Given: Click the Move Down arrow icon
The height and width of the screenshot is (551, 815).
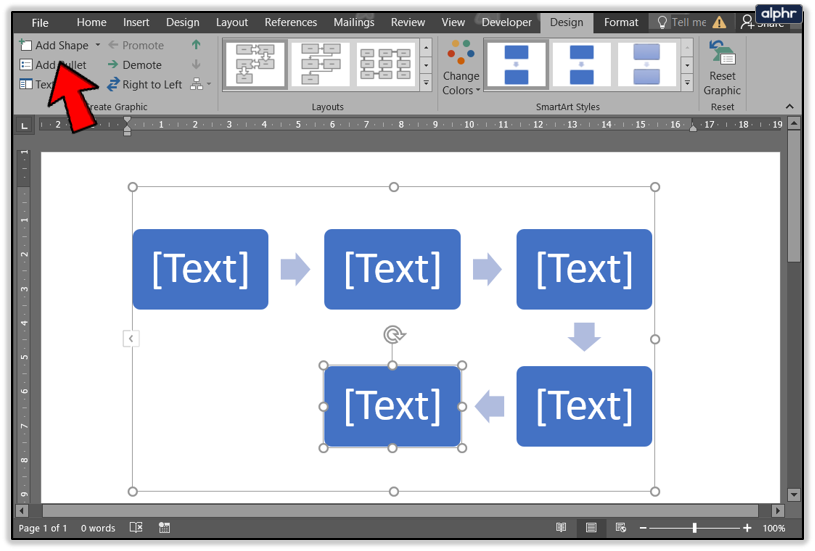Looking at the screenshot, I should (x=196, y=64).
